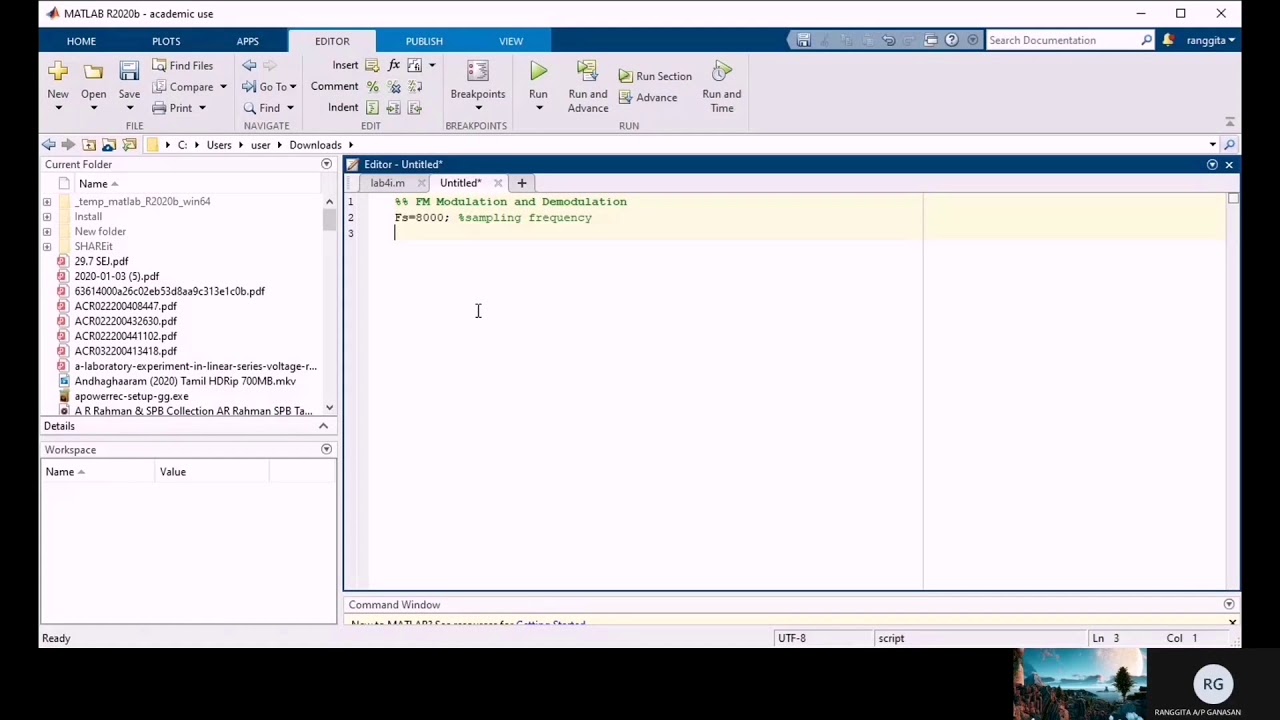Navigate back with the blue arrow in Navigate group
The image size is (1280, 720).
coord(249,65)
